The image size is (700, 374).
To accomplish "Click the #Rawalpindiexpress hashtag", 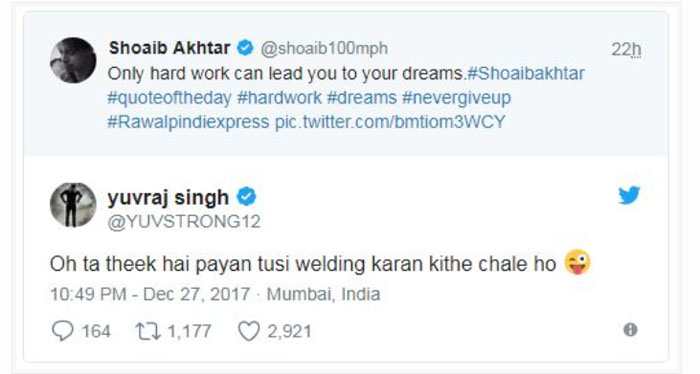I will point(188,122).
